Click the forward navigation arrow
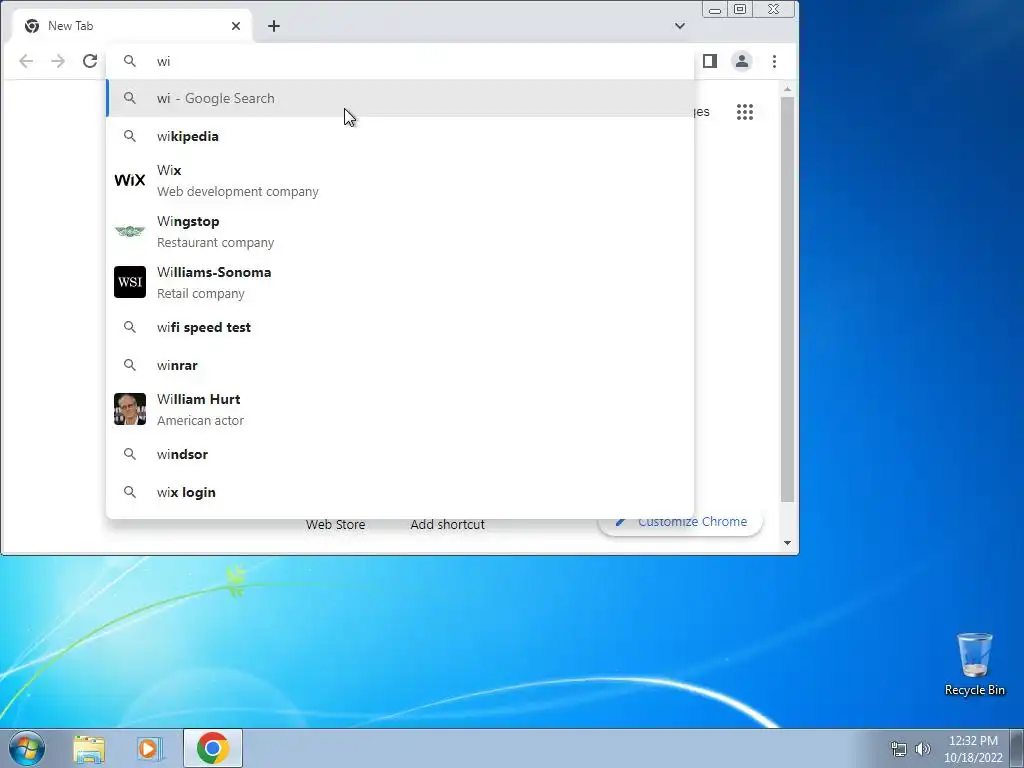Viewport: 1024px width, 768px height. pyautogui.click(x=58, y=61)
